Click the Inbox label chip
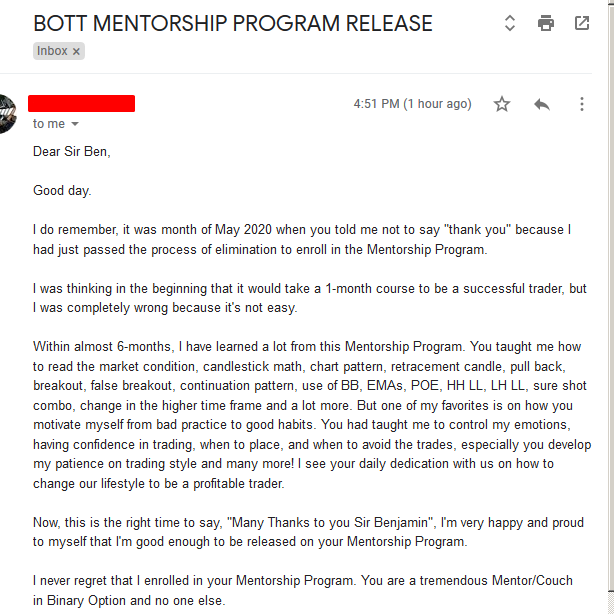This screenshot has height=614, width=614. coord(52,51)
